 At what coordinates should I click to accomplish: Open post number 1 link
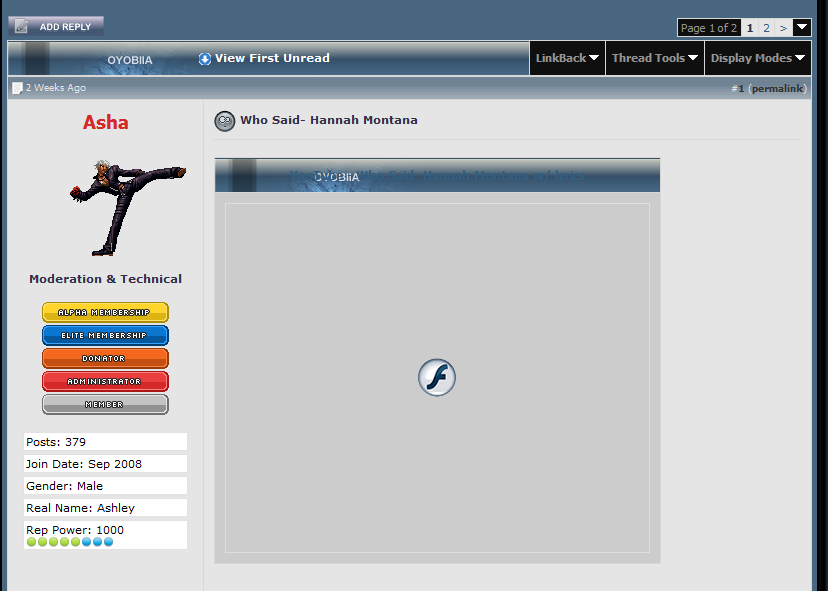(x=740, y=89)
